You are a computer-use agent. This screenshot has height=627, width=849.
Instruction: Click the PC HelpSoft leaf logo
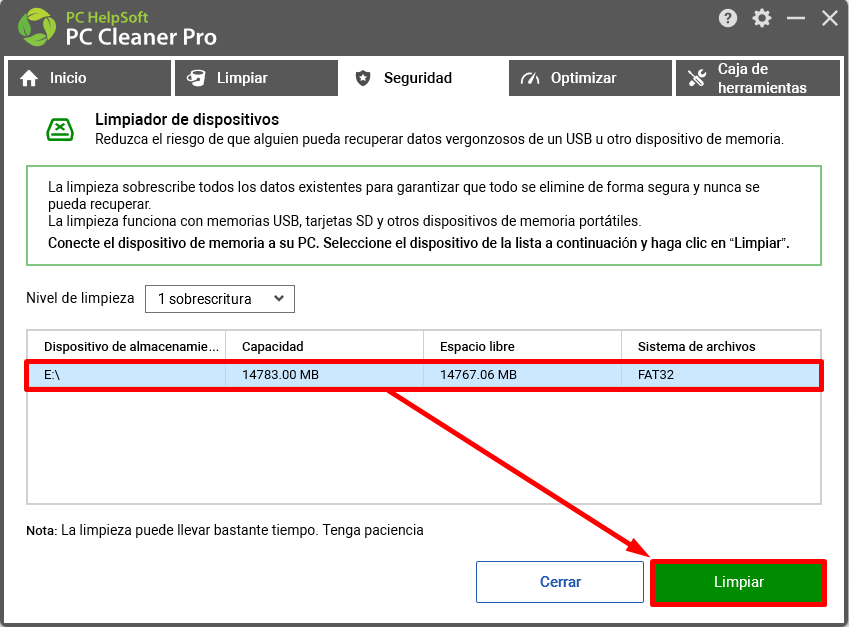pyautogui.click(x=37, y=27)
